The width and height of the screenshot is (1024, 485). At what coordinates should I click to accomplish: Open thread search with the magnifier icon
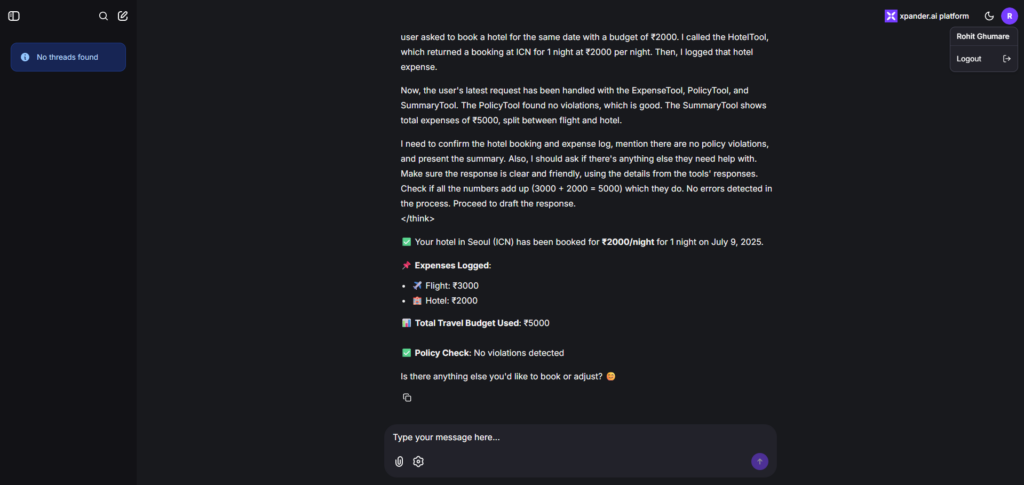tap(103, 16)
